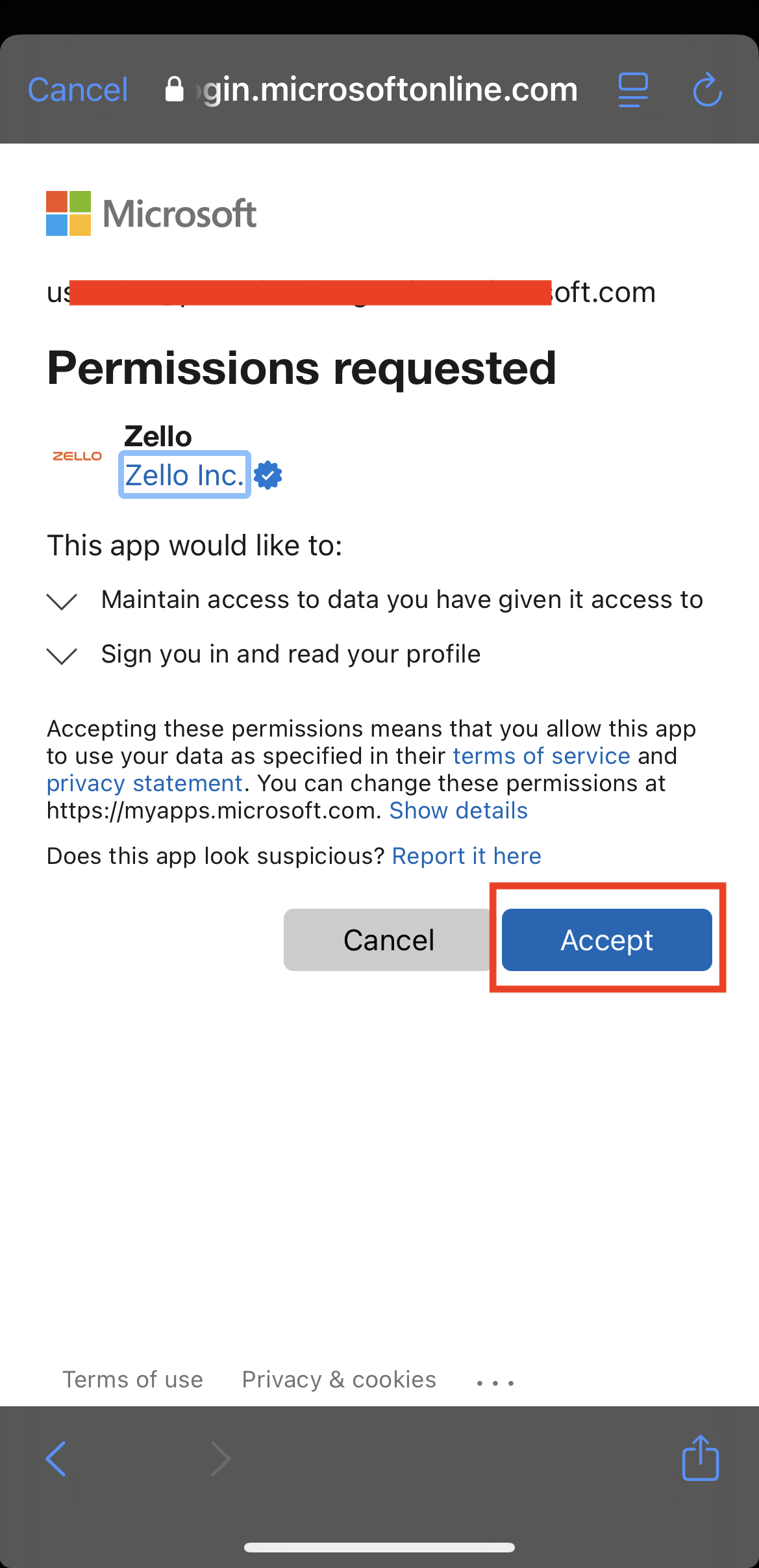Open the privacy statement link
759x1568 pixels.
(x=145, y=783)
